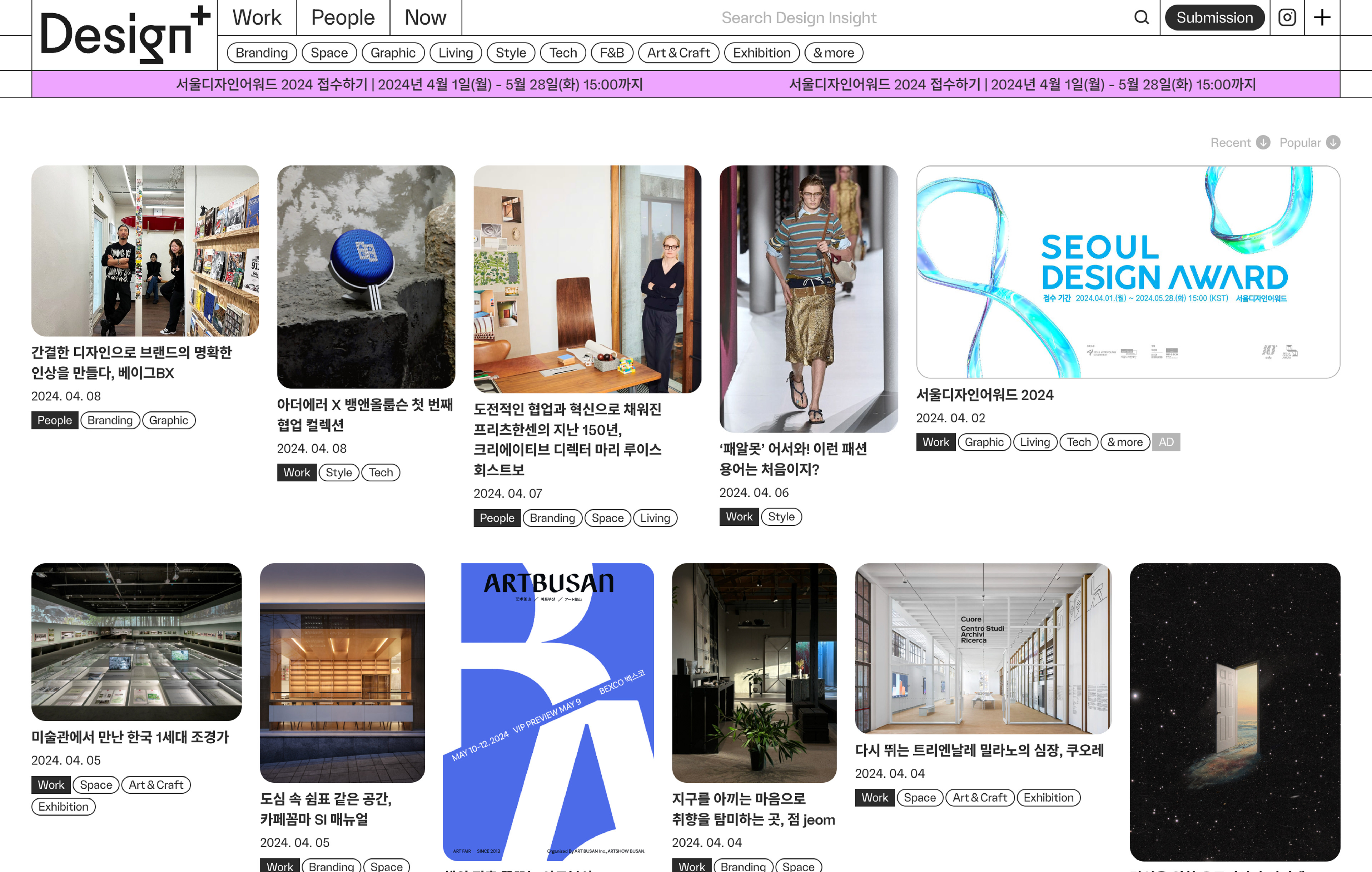Open the runway fashion model thumbnail
The image size is (1372, 872).
pos(809,299)
